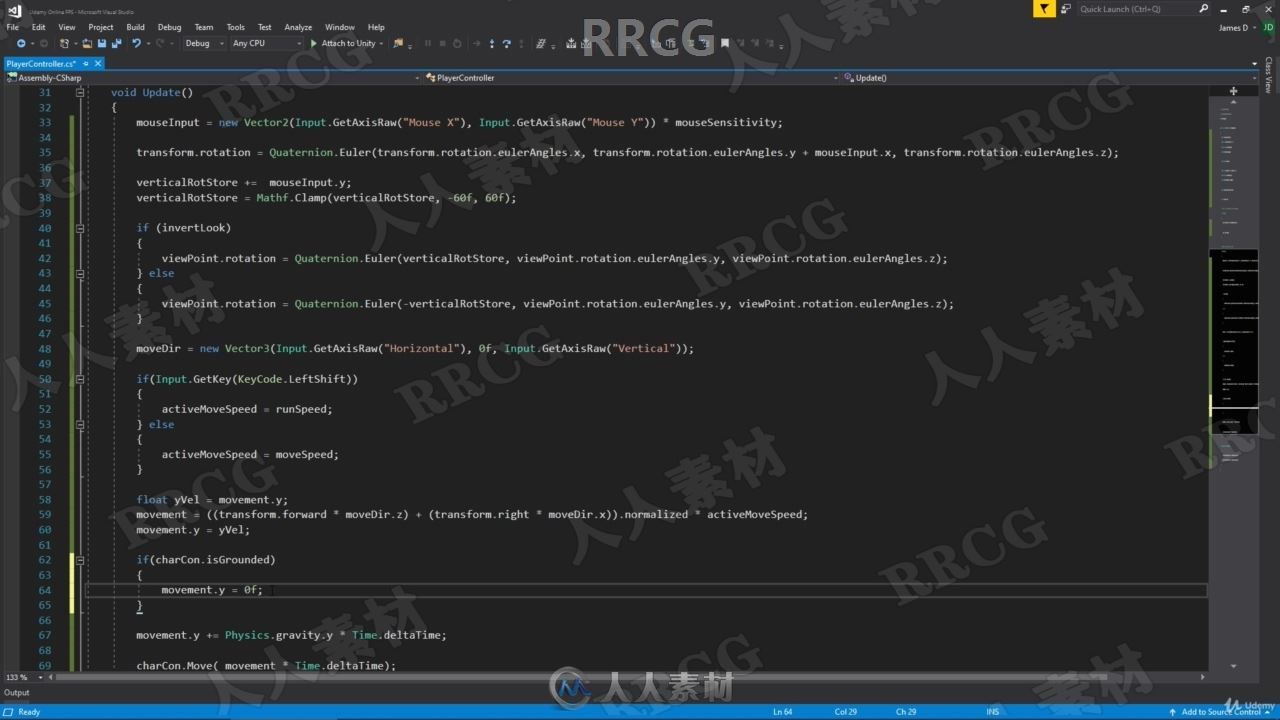Click the New Project toolbar icon
Screen dimensions: 1280x720
click(x=64, y=43)
